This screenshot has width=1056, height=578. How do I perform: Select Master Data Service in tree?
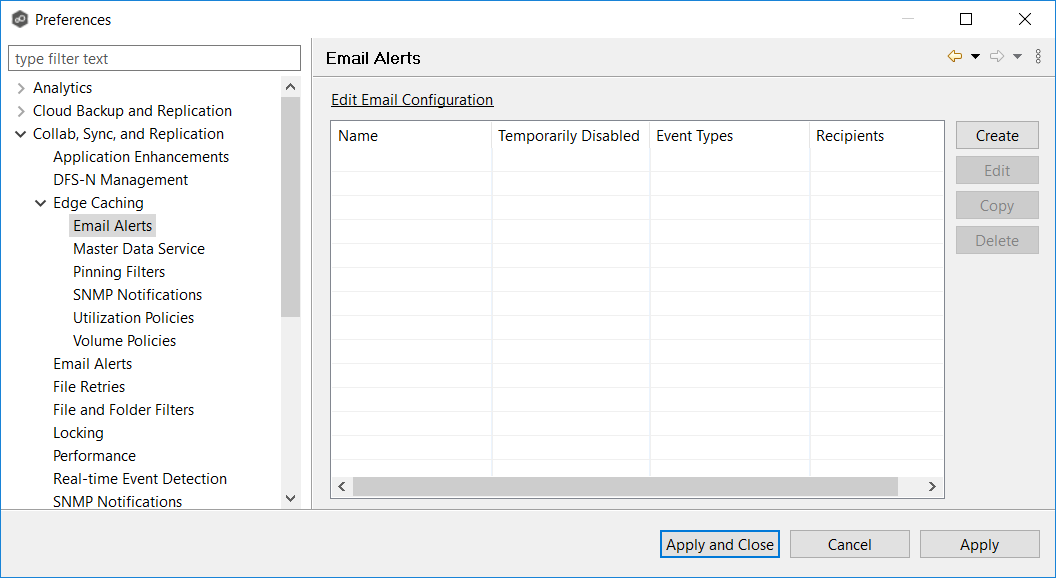[x=139, y=249]
